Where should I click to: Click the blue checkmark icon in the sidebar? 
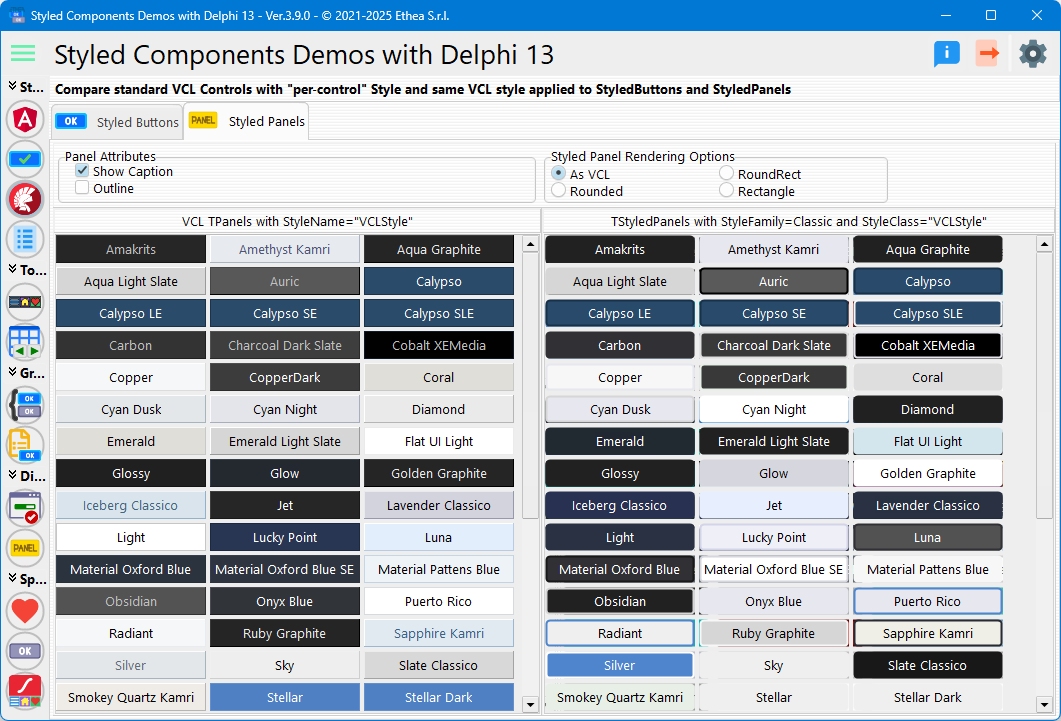point(24,159)
